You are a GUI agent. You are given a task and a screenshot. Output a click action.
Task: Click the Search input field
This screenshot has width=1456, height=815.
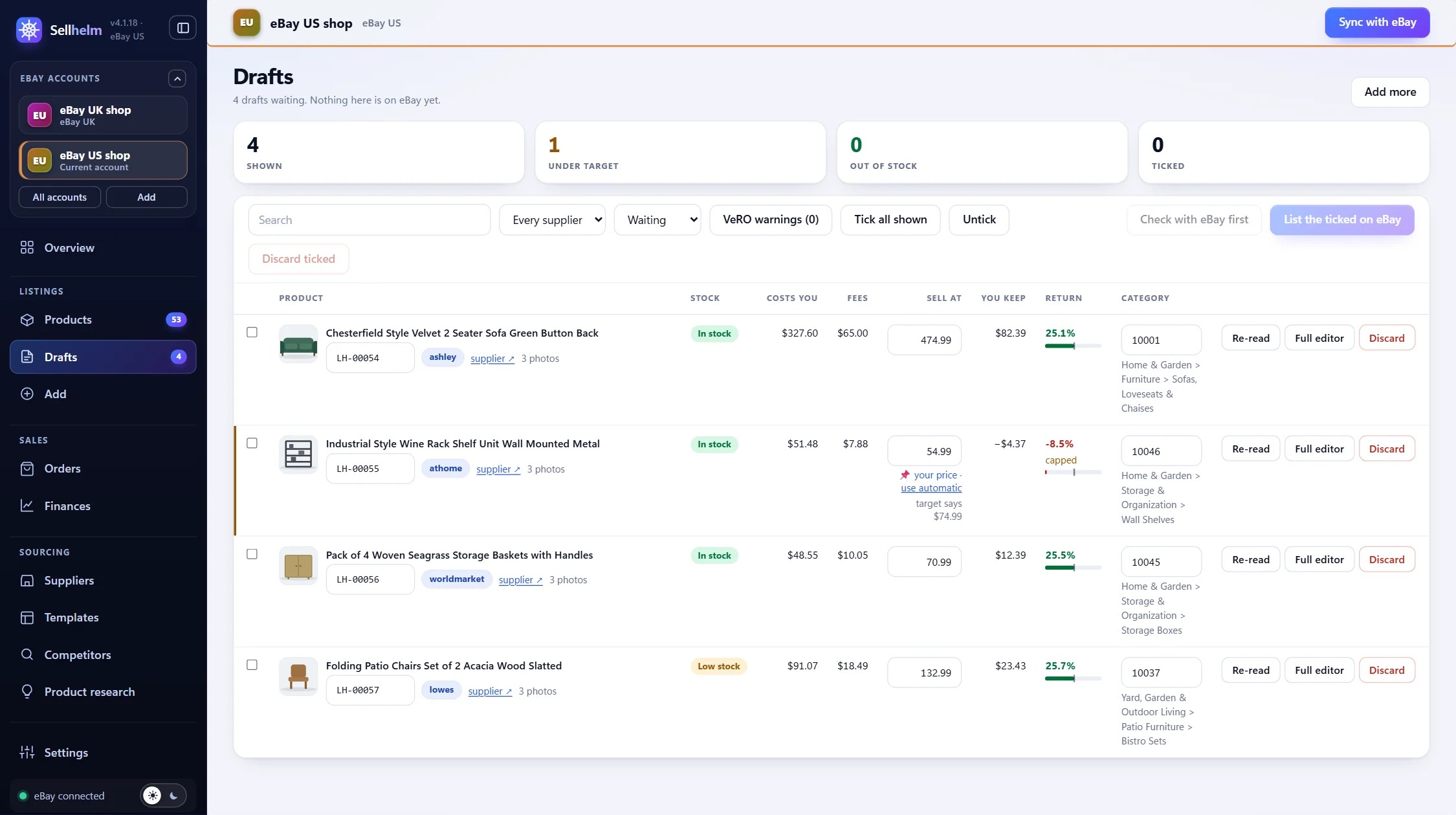coord(369,220)
